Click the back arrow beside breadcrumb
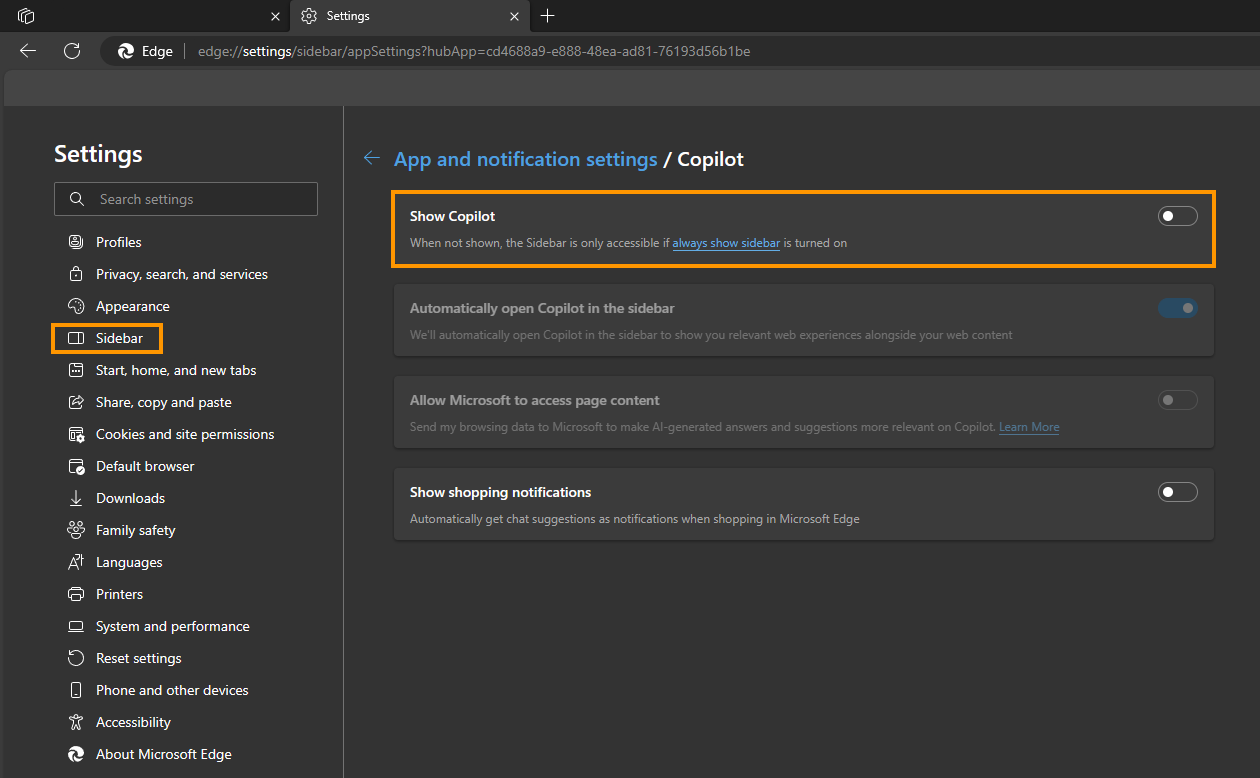The width and height of the screenshot is (1260, 778). [372, 158]
